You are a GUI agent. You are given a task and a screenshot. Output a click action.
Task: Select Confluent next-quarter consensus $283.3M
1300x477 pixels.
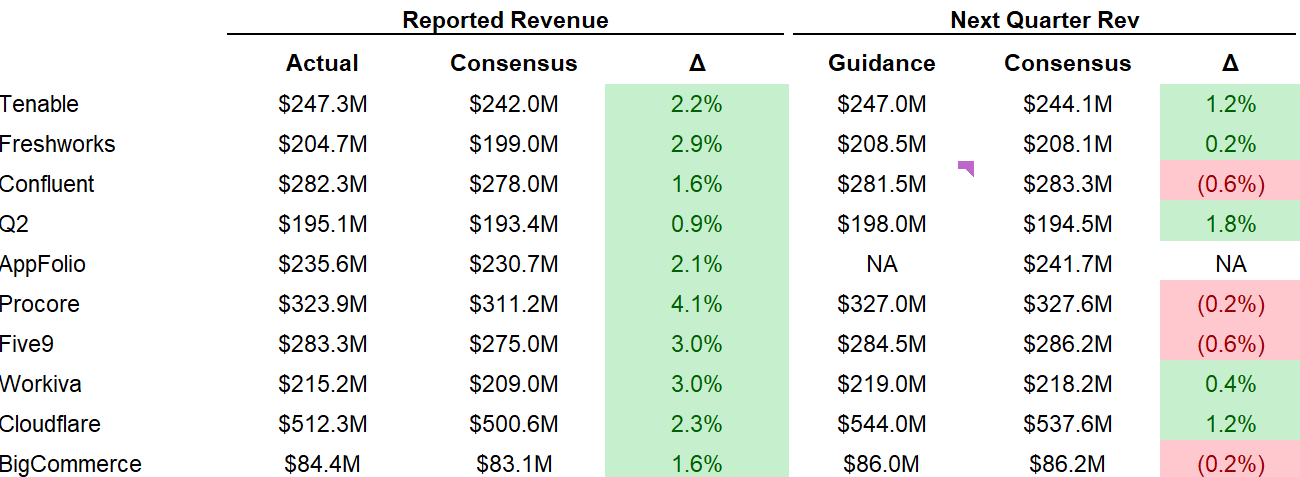(x=1067, y=184)
